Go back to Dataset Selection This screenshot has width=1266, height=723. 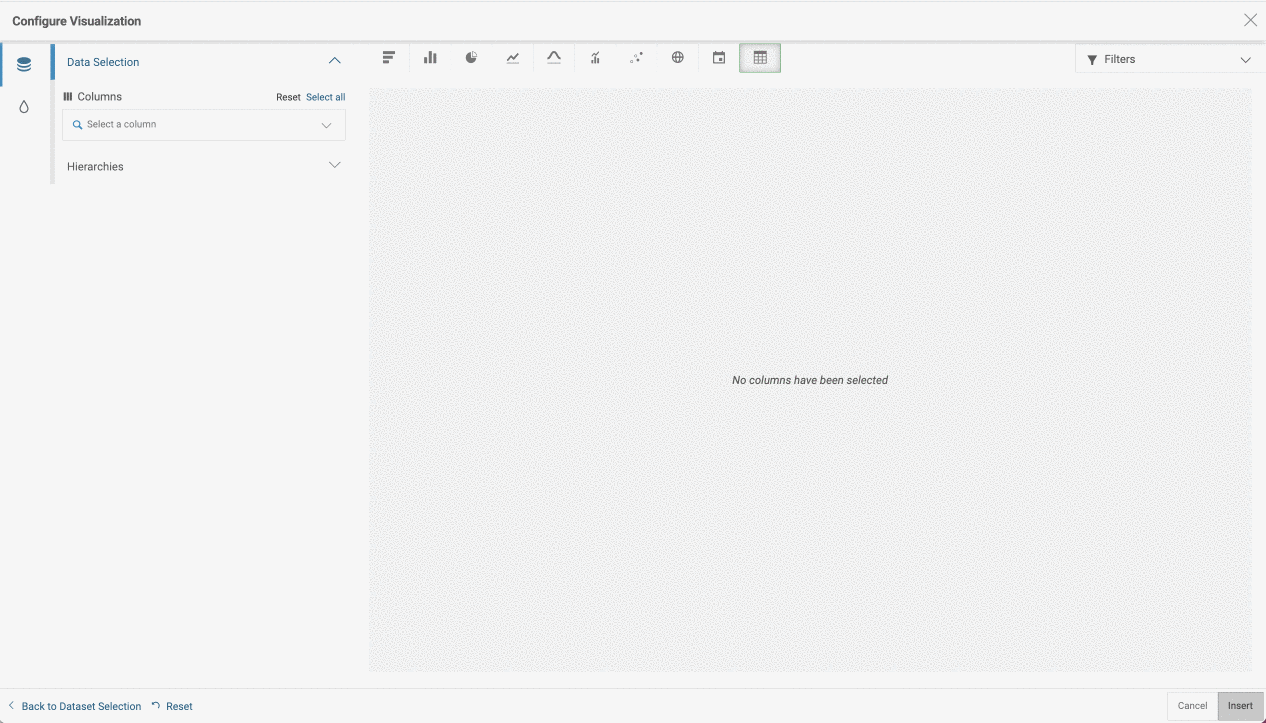75,706
